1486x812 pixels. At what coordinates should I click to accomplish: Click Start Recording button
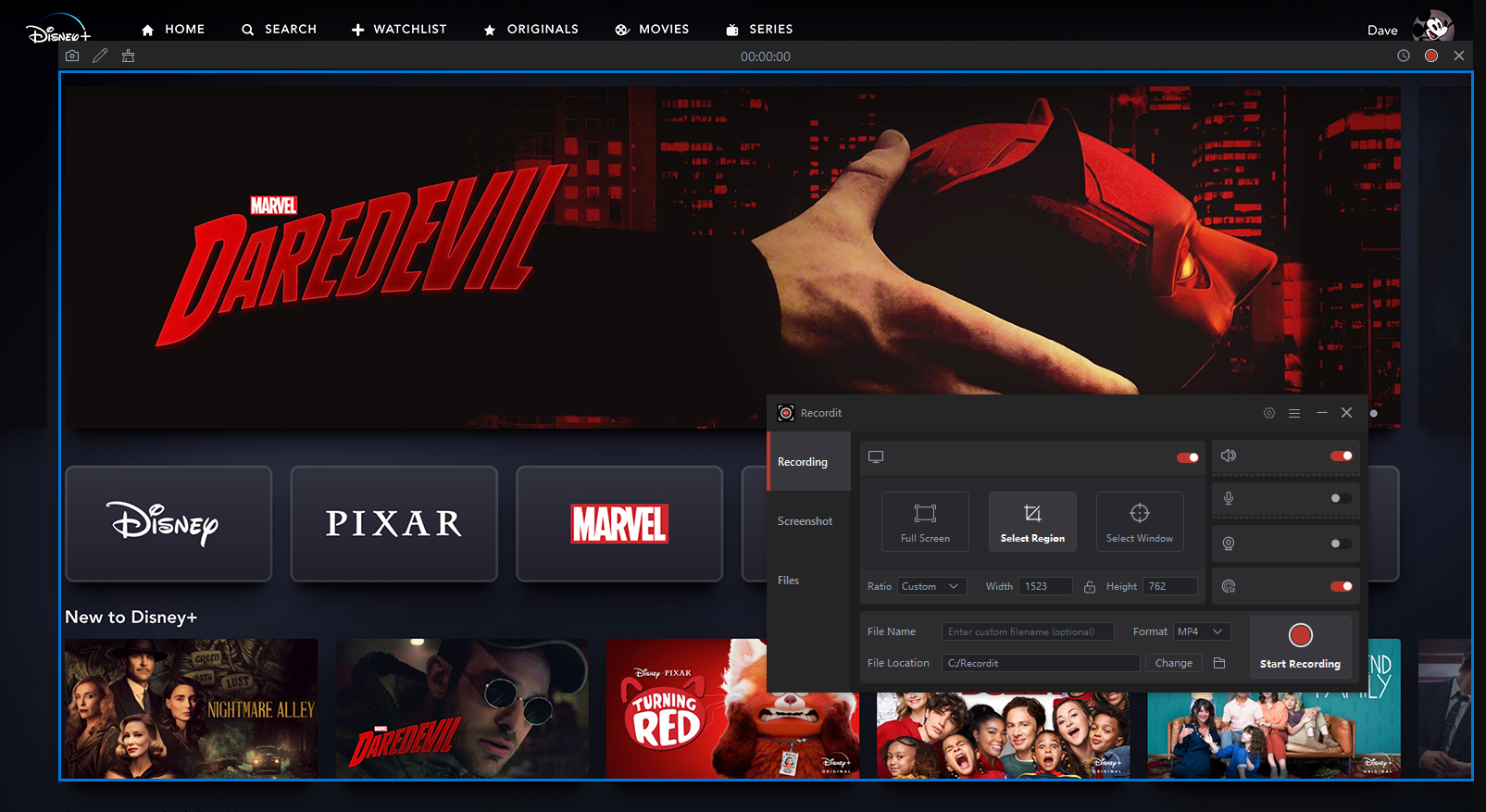coord(1300,647)
